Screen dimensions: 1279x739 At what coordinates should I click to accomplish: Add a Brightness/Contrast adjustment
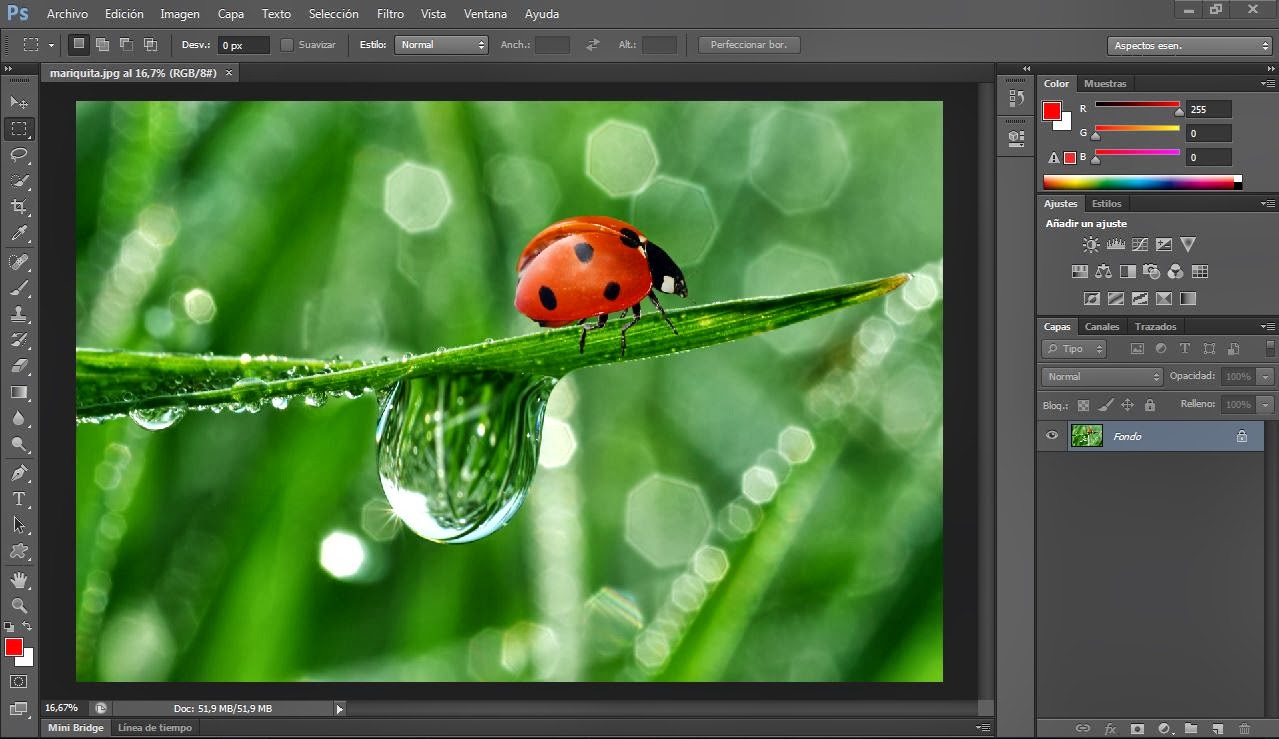[x=1091, y=244]
